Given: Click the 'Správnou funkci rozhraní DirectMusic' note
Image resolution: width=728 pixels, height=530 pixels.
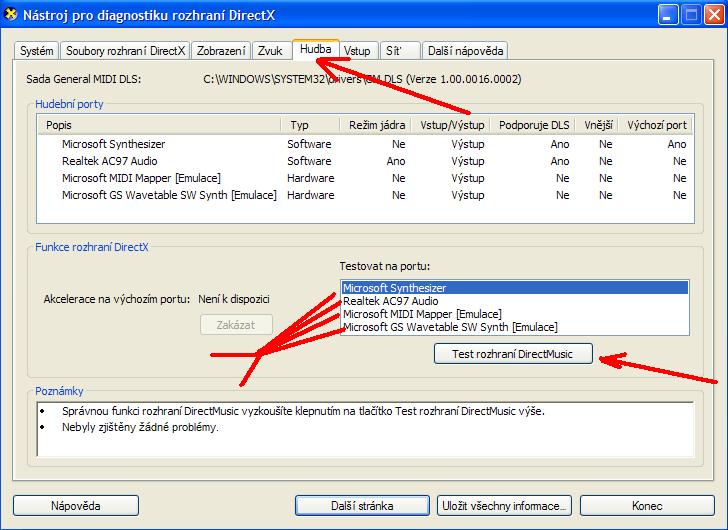Looking at the screenshot, I should (303, 411).
